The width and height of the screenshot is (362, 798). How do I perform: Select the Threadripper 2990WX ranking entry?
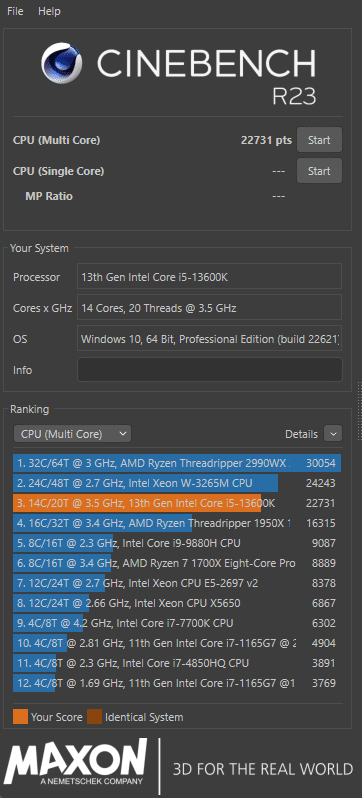[177, 463]
